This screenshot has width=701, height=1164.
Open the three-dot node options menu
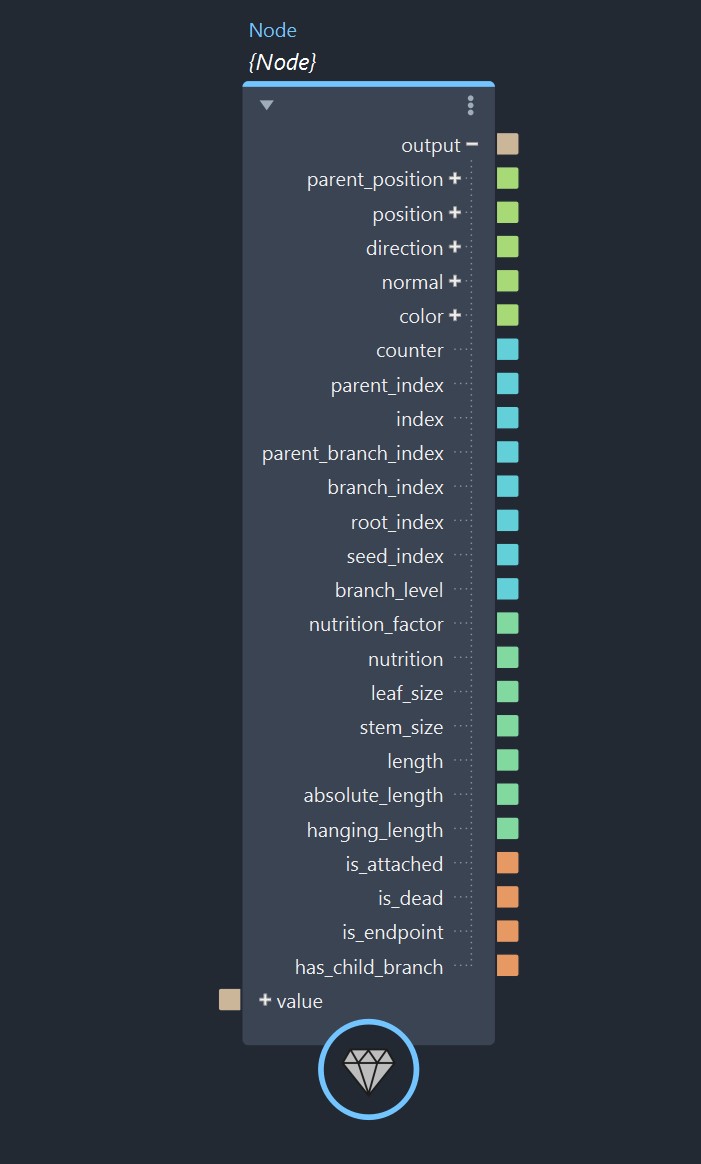(470, 105)
